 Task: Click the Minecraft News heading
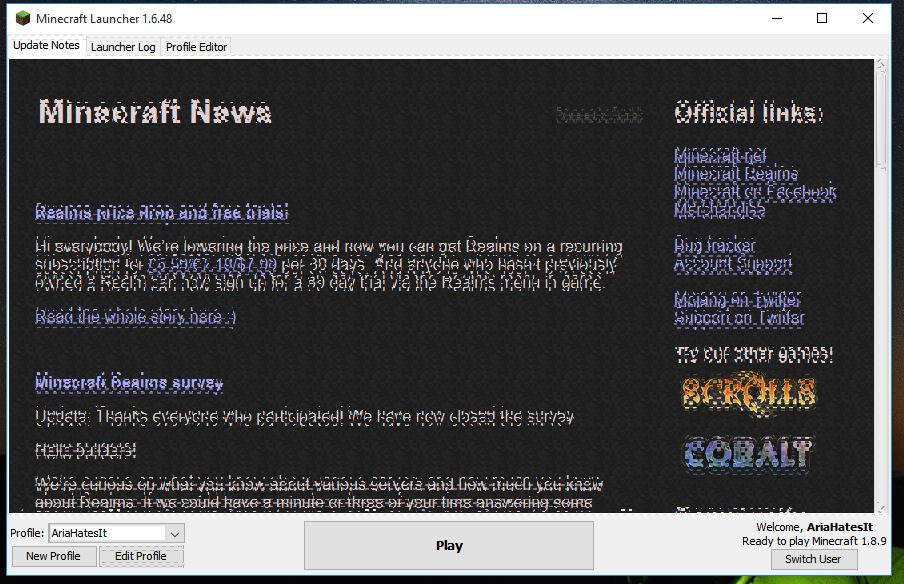pyautogui.click(x=155, y=112)
